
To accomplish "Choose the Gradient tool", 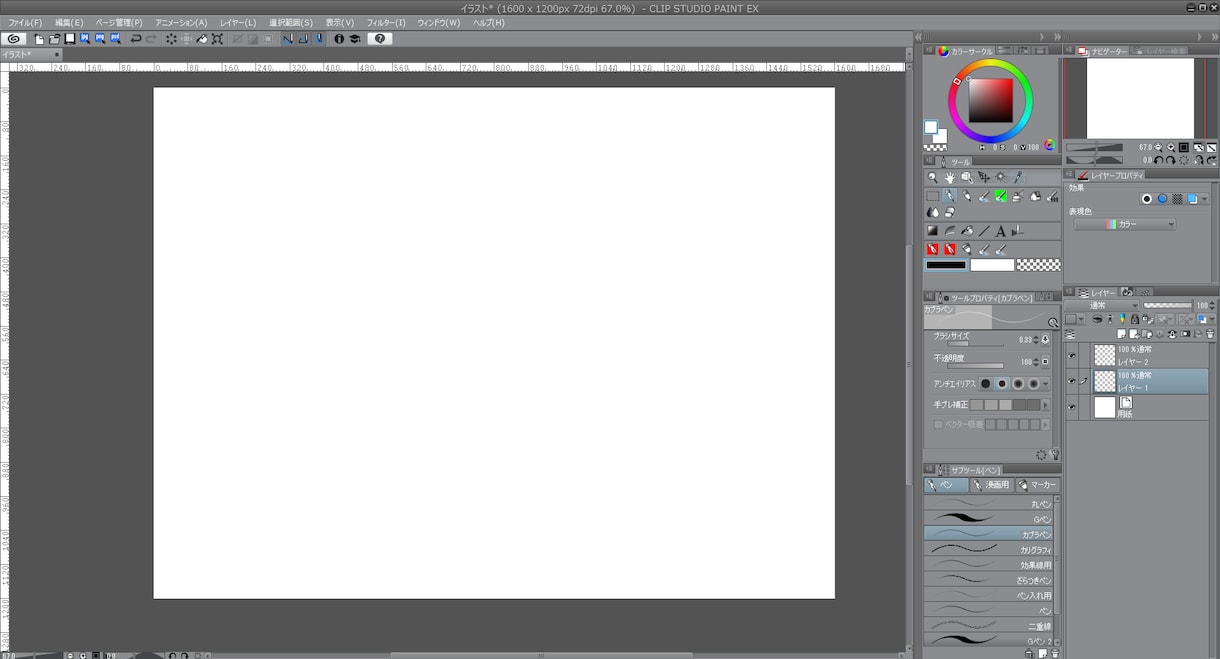I will [933, 231].
